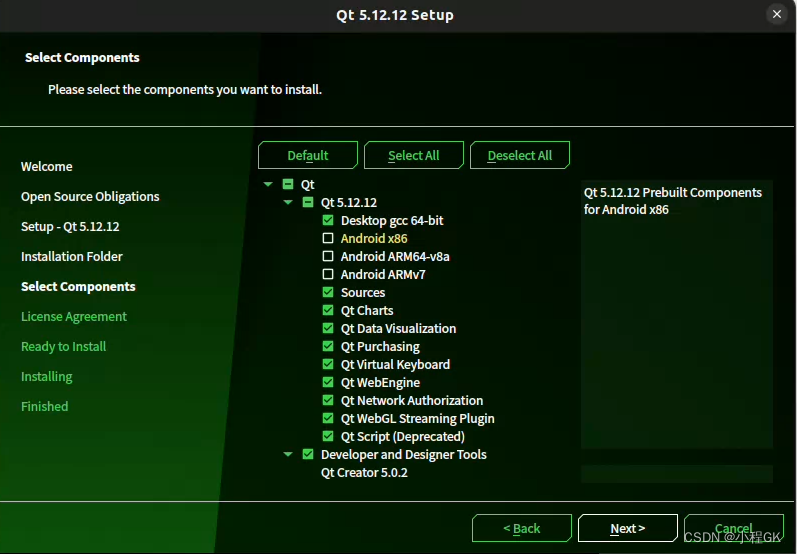
Task: Click Open Source Obligations step
Action: (90, 197)
